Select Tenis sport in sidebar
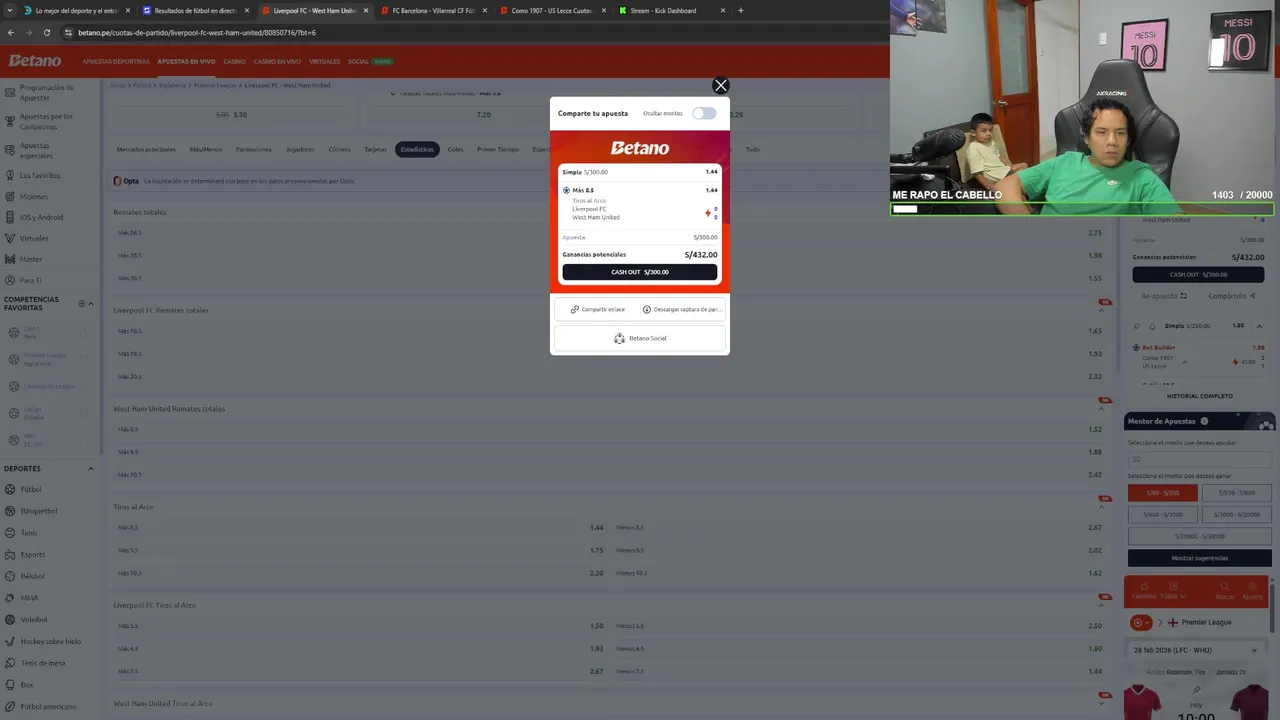 pyautogui.click(x=29, y=533)
